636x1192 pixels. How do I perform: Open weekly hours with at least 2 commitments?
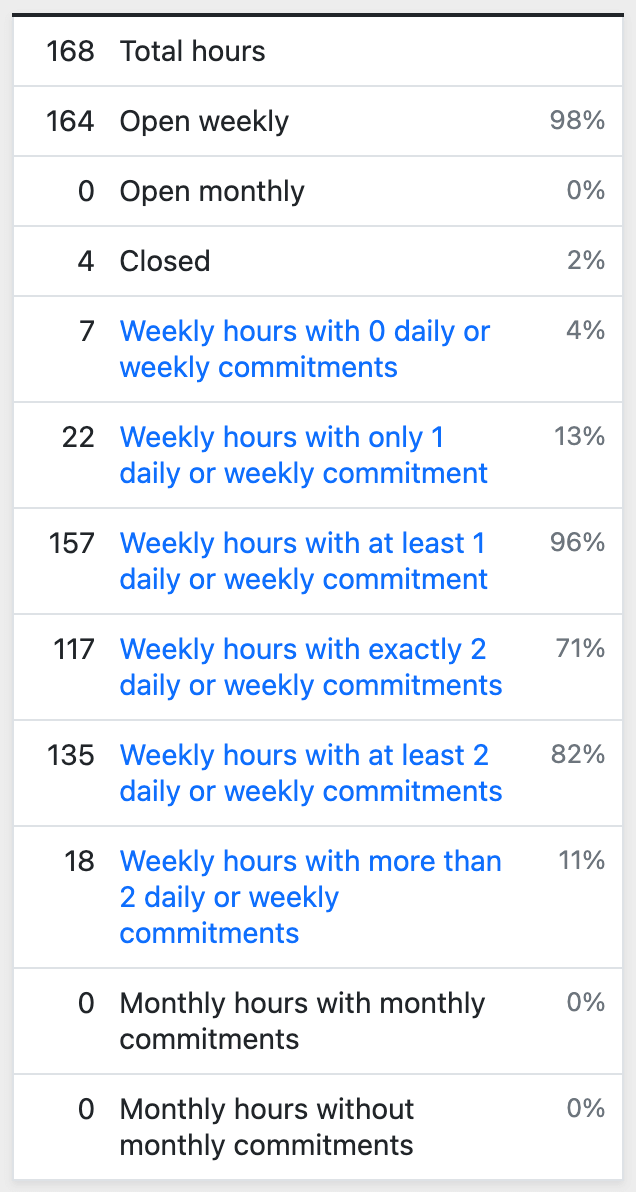[310, 773]
